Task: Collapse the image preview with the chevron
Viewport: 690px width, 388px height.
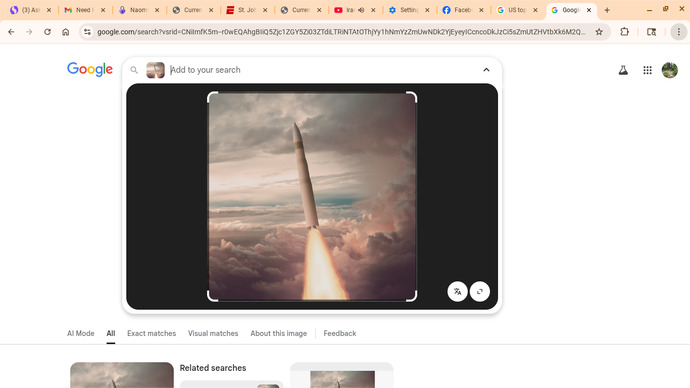Action: (x=486, y=70)
